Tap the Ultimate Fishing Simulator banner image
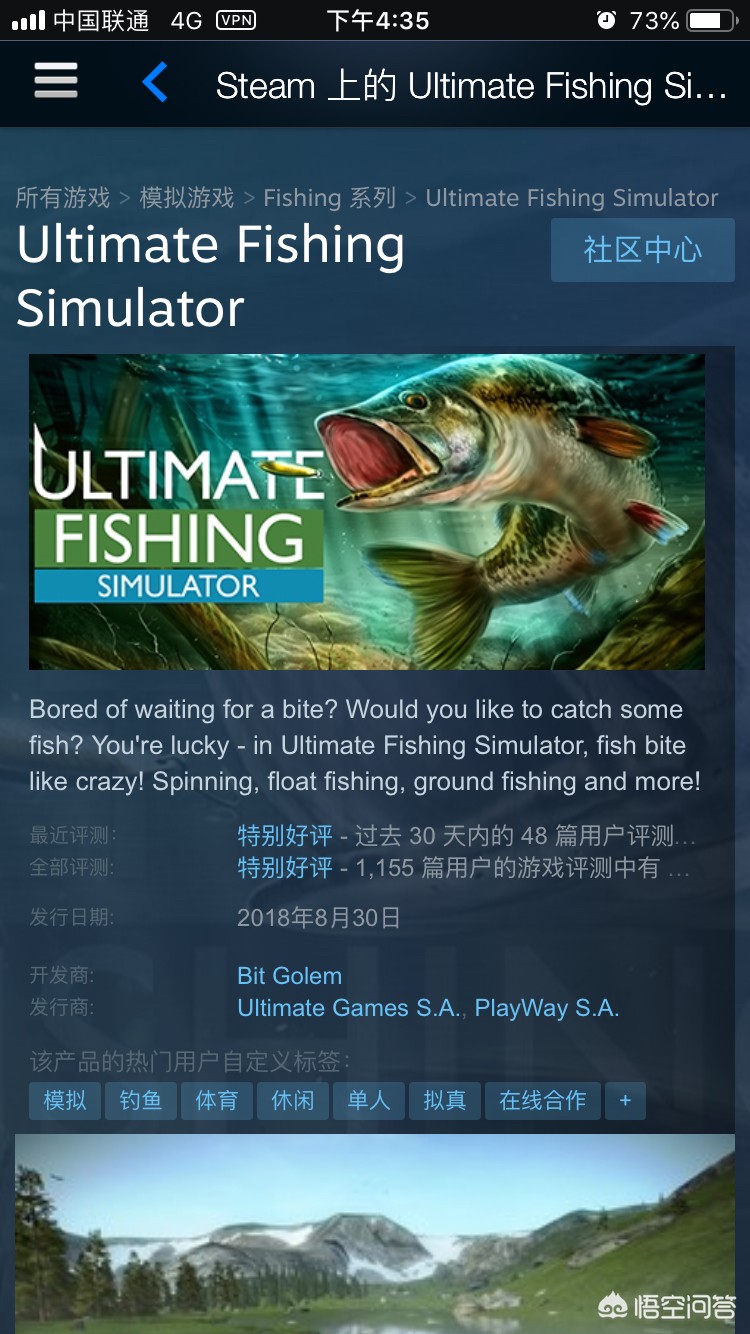The height and width of the screenshot is (1334, 750). 367,512
